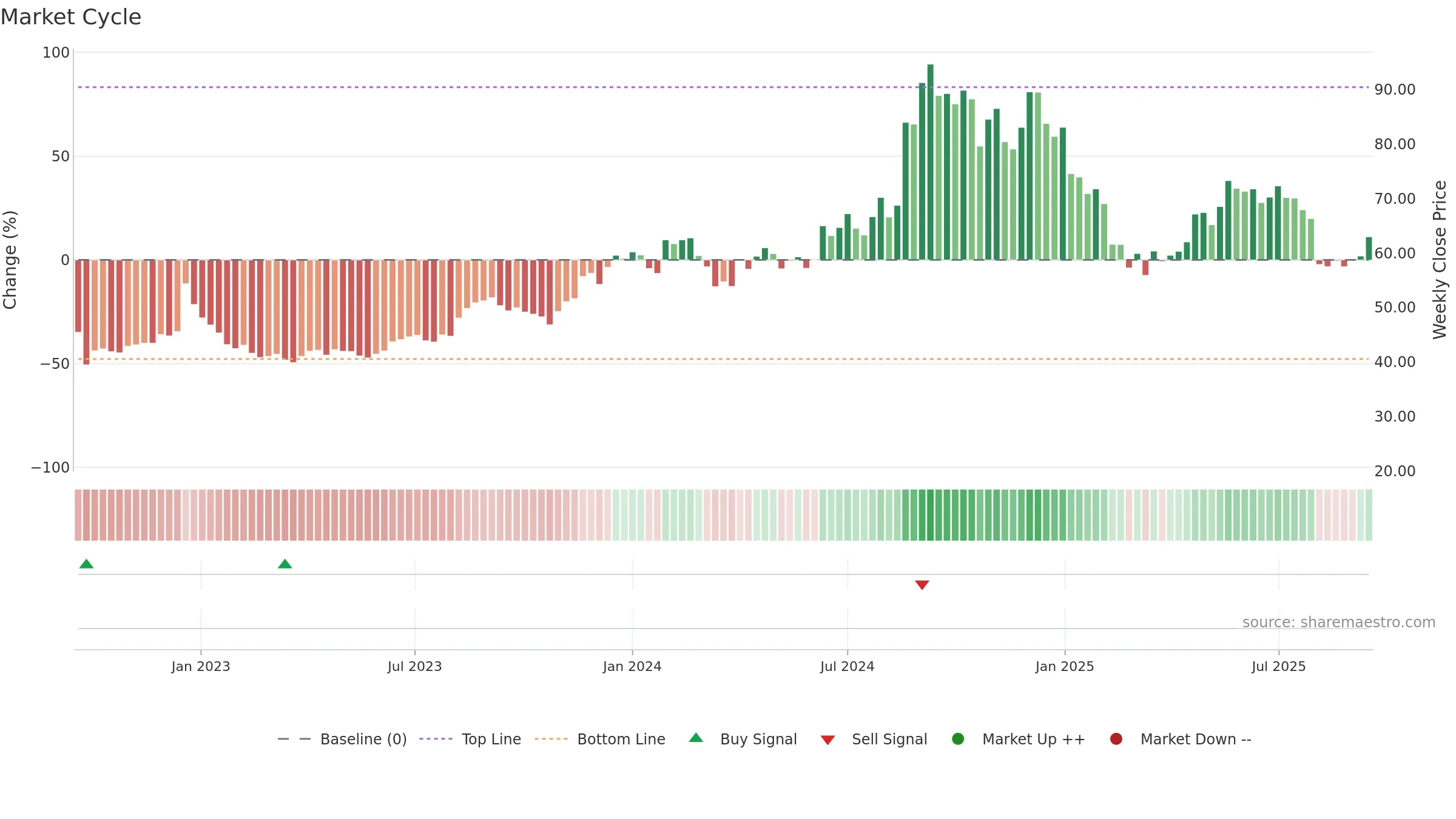Click the 40.00 price axis tick
Viewport: 1456px width, 819px height.
point(1395,362)
